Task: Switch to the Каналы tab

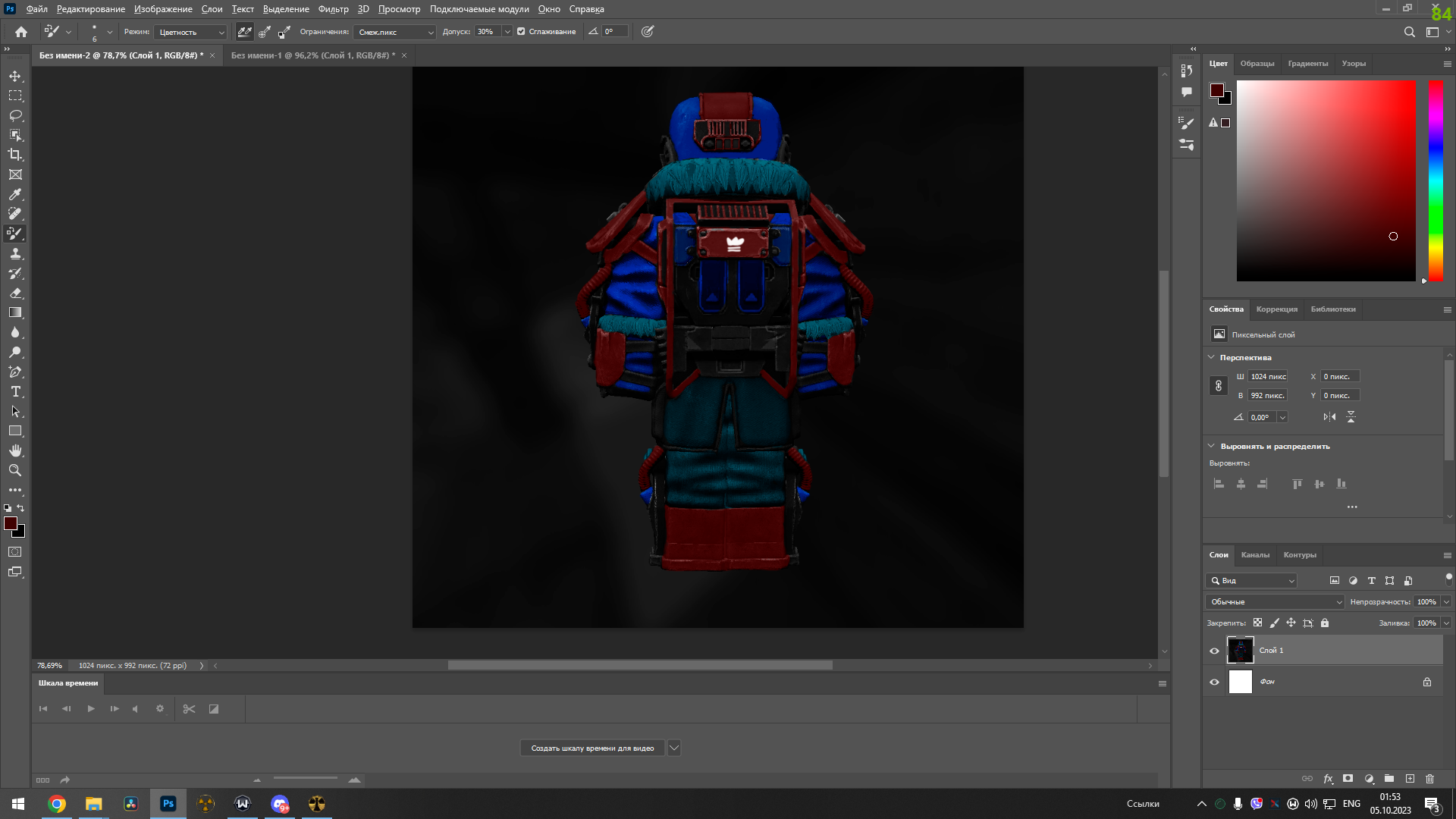Action: click(1255, 554)
